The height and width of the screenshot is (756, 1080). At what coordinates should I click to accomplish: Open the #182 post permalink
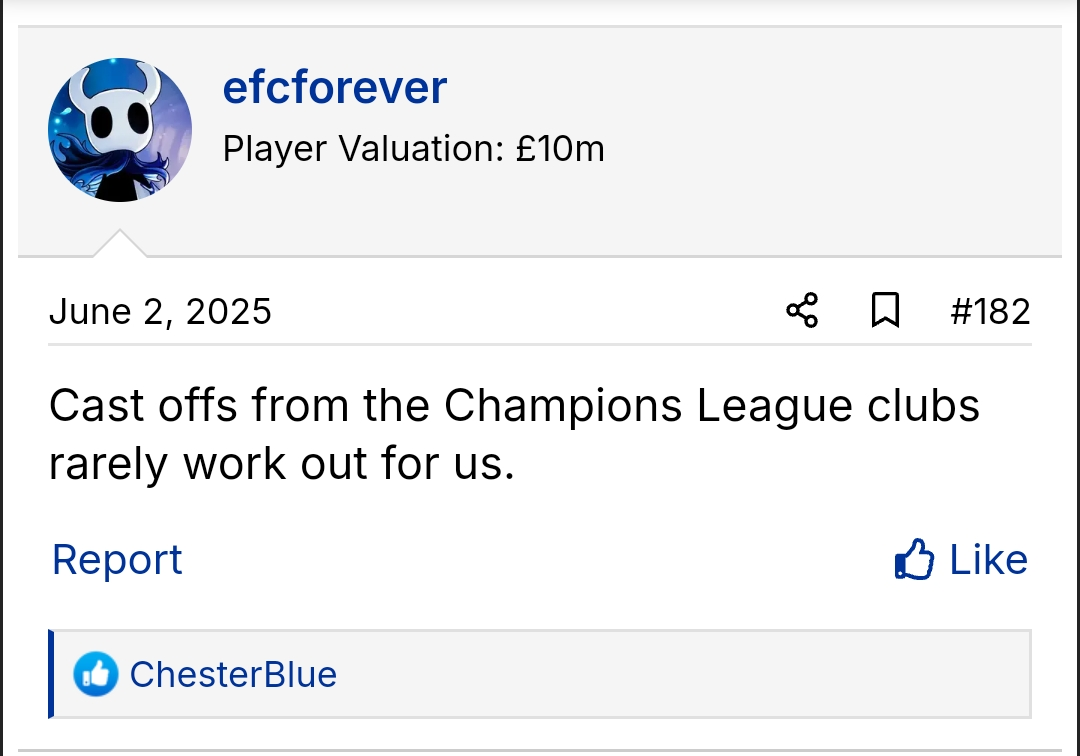(x=989, y=311)
